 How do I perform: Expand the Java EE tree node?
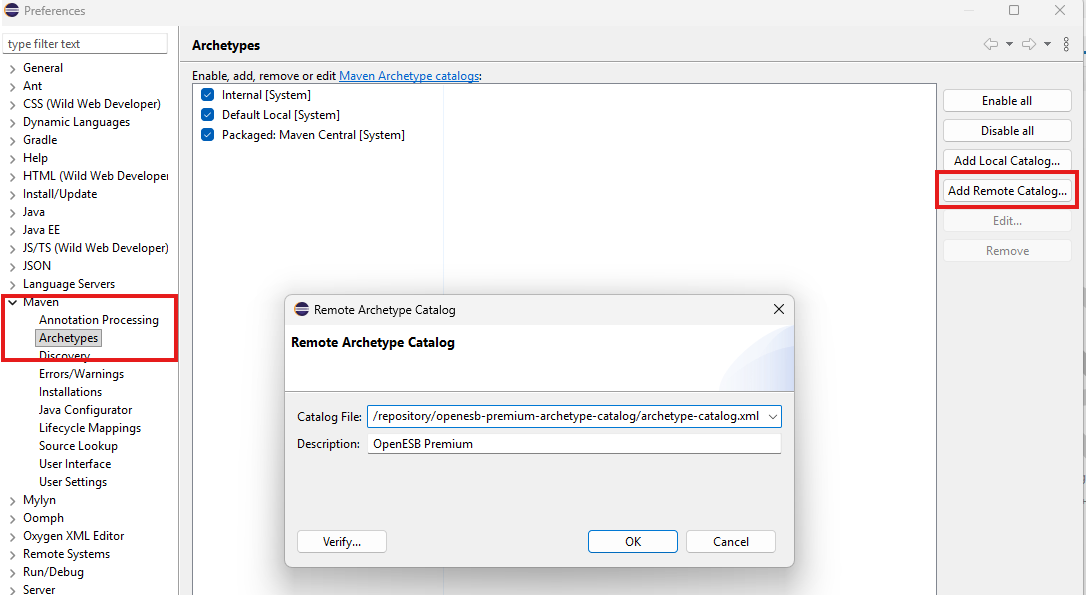point(12,231)
